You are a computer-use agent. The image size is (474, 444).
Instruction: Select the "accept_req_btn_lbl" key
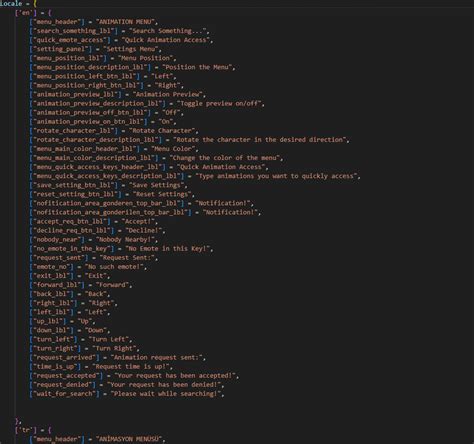71,221
